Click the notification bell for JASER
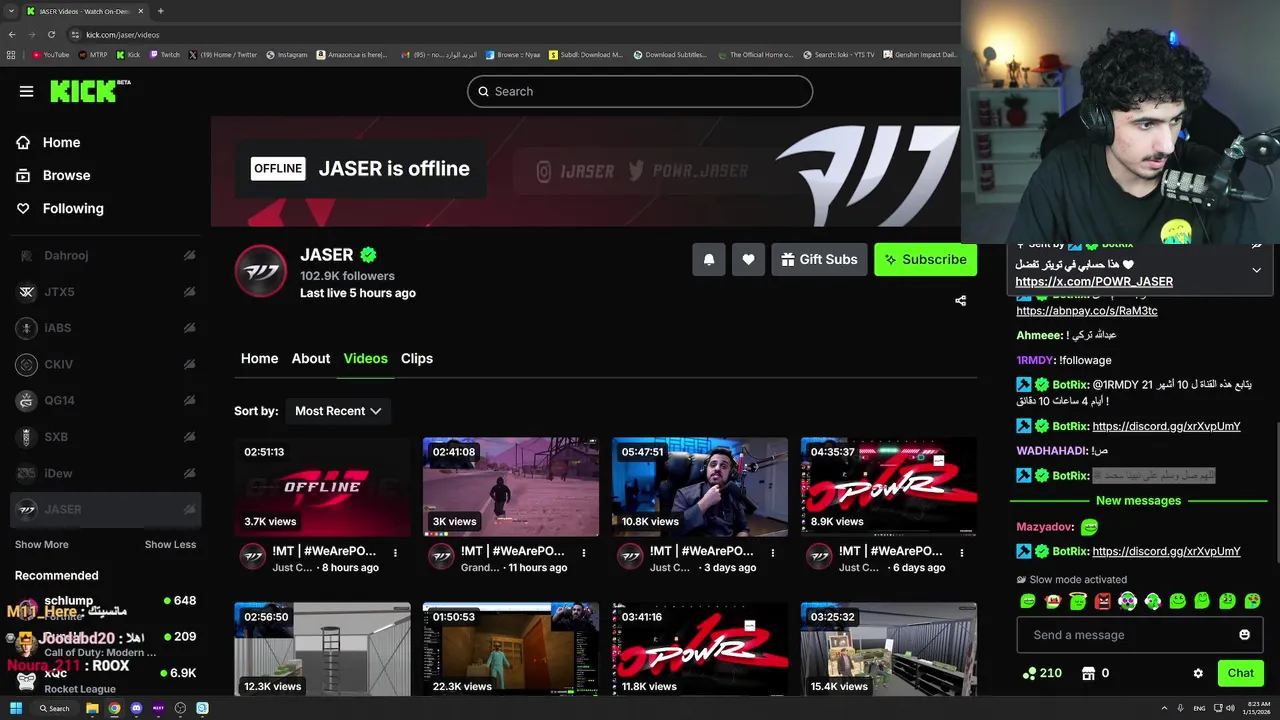The width and height of the screenshot is (1280, 720). point(709,259)
